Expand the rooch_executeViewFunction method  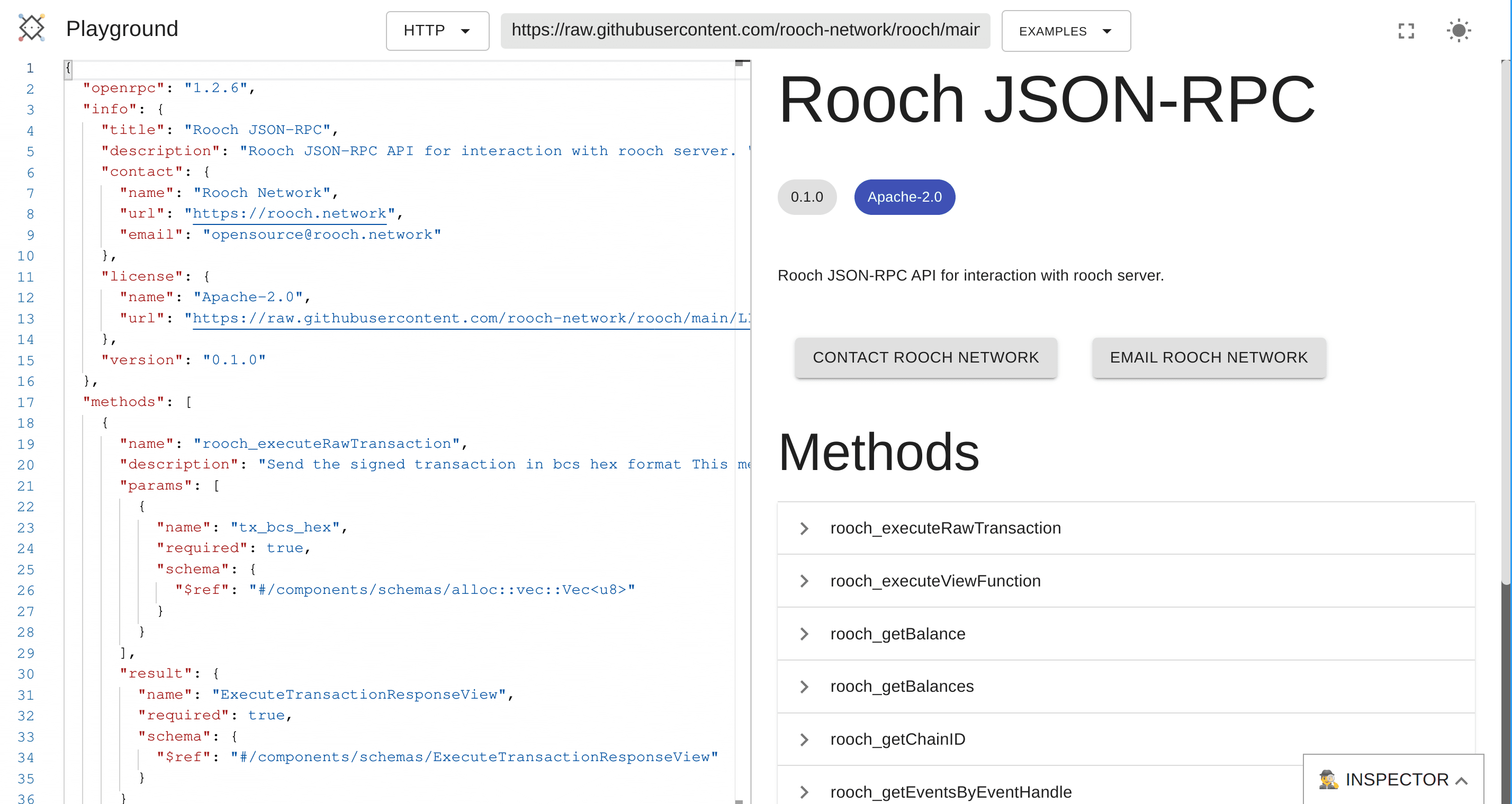[x=807, y=581]
